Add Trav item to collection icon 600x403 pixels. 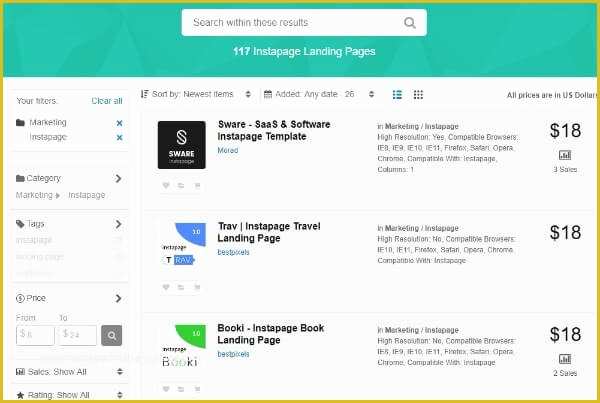(x=181, y=287)
